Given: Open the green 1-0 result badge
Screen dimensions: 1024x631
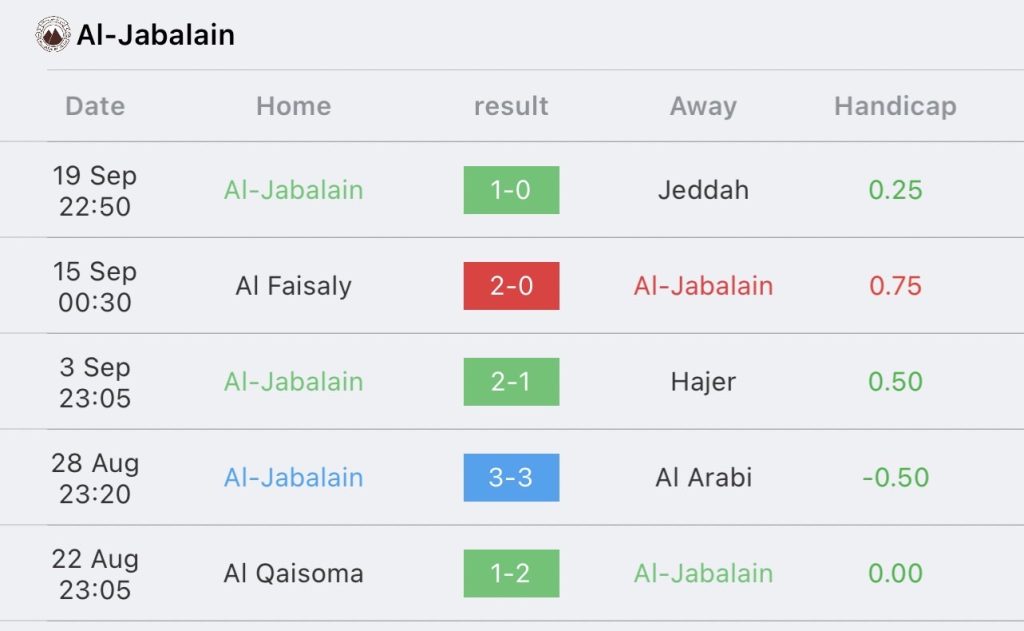Looking at the screenshot, I should [511, 190].
